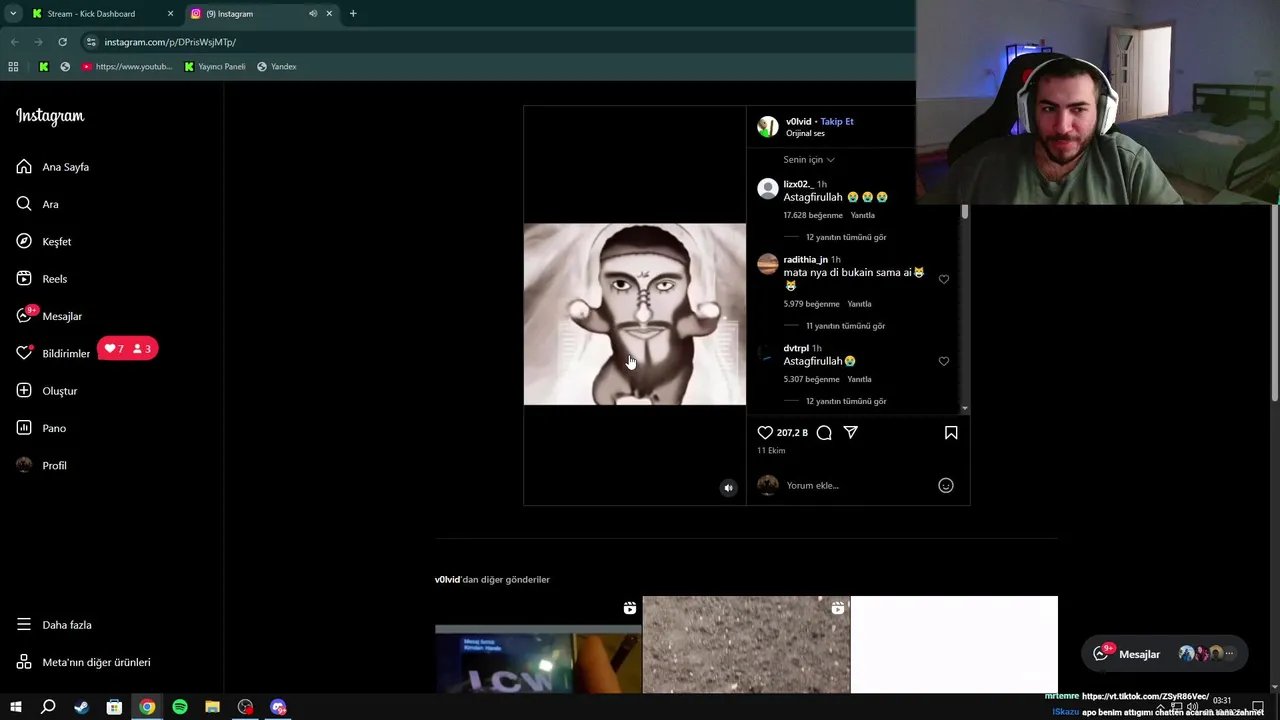Launch Spotify from the taskbar

180,707
